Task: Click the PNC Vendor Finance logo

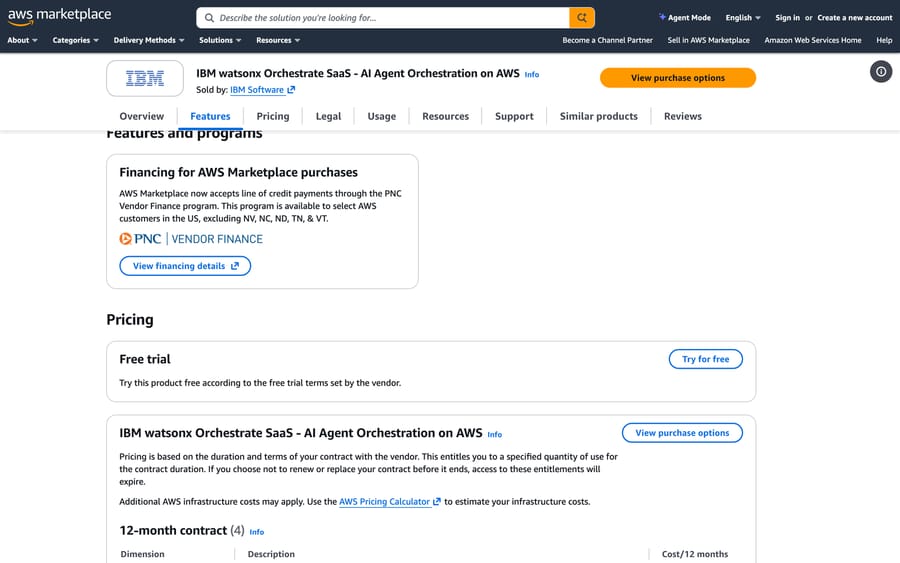Action: [191, 239]
